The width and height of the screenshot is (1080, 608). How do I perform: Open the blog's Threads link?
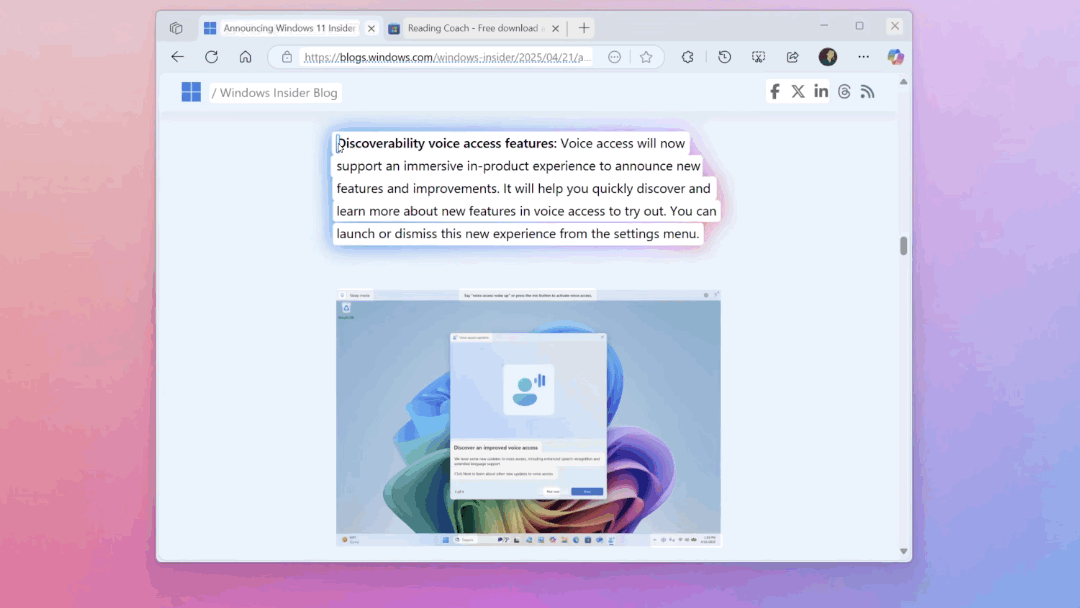(844, 92)
